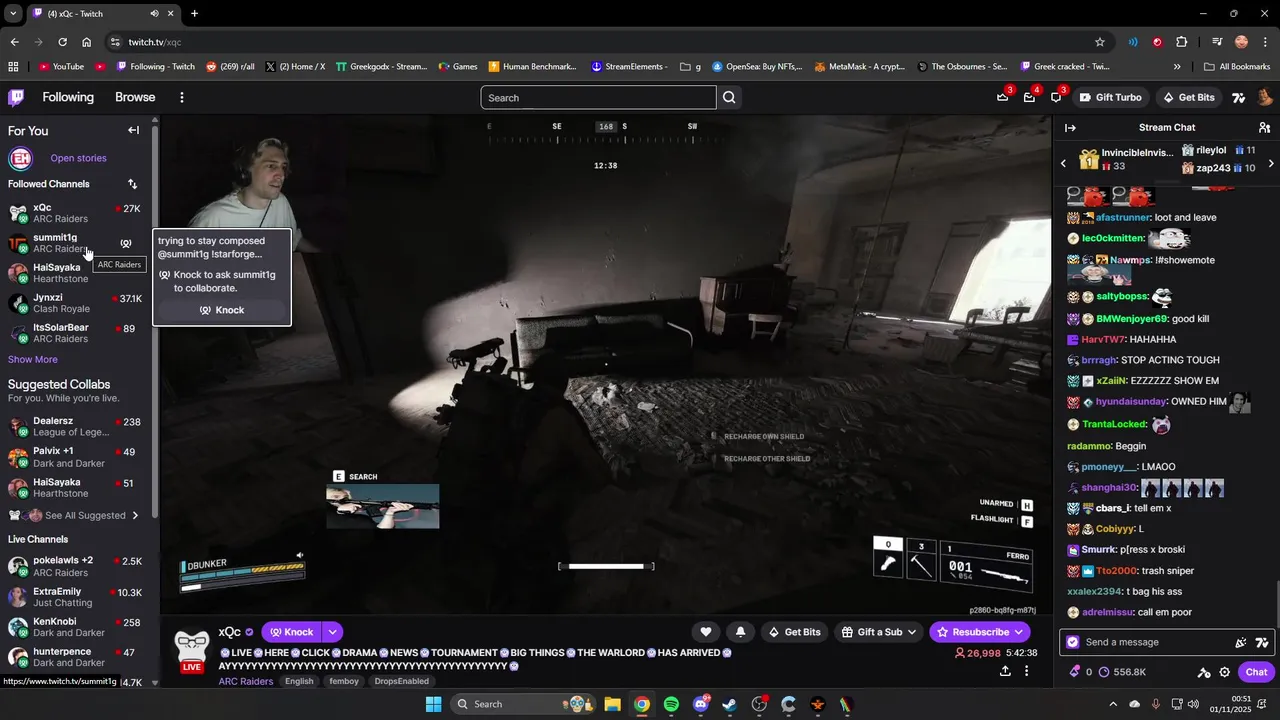
Task: Show next gift leaderboard page
Action: pos(1270,163)
